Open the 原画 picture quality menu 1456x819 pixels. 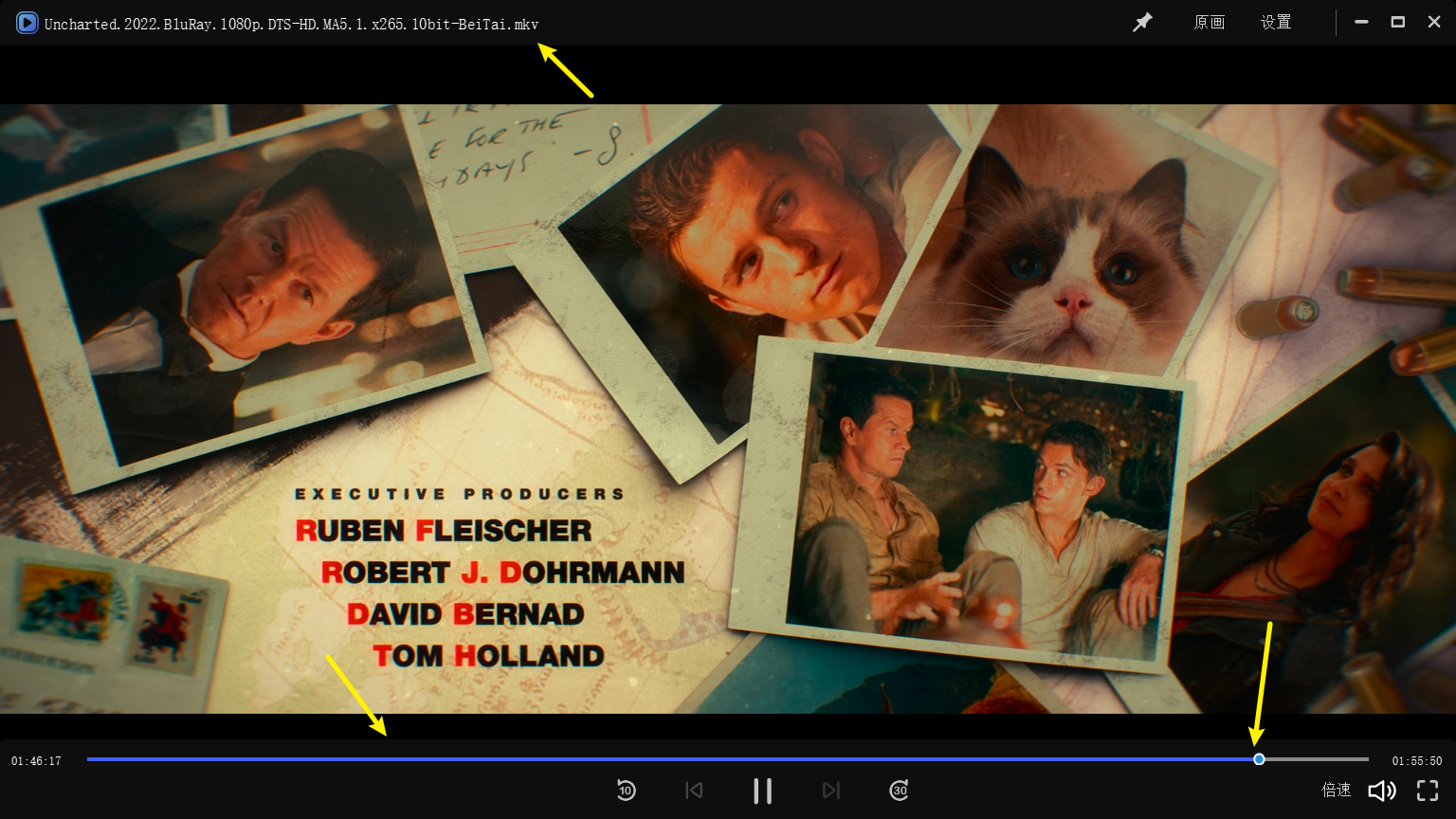point(1209,22)
